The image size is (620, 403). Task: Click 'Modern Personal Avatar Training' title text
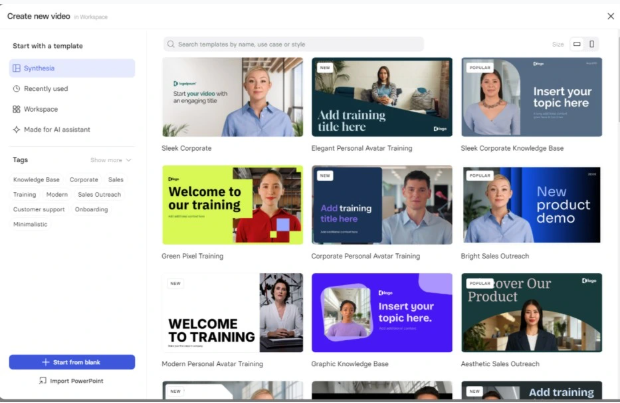coord(212,364)
